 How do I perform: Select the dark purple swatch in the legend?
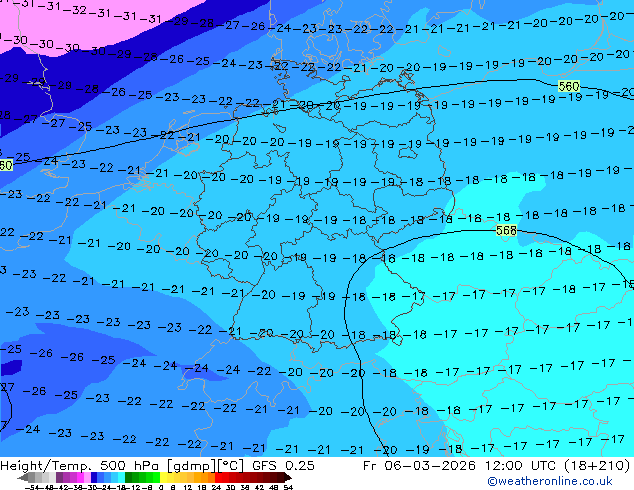pos(59,477)
